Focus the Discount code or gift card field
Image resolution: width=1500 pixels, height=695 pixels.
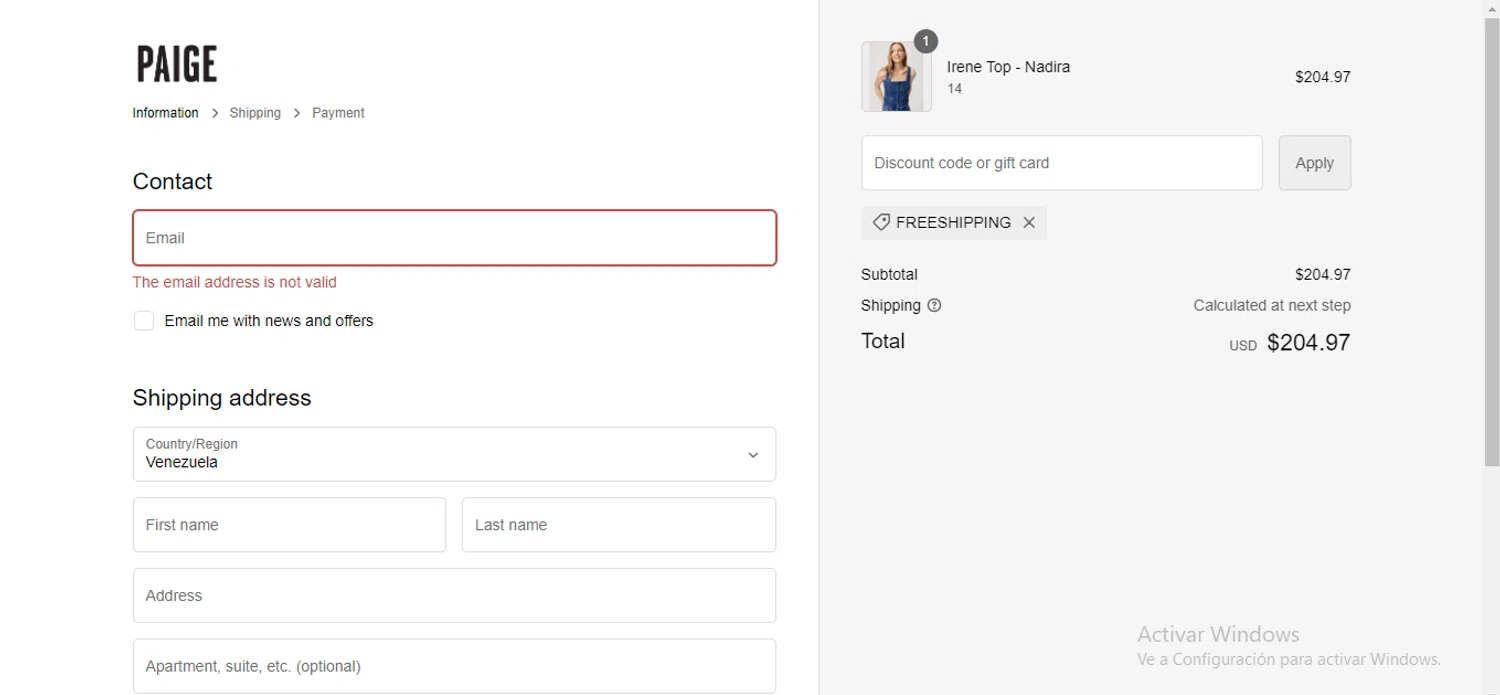tap(1062, 163)
